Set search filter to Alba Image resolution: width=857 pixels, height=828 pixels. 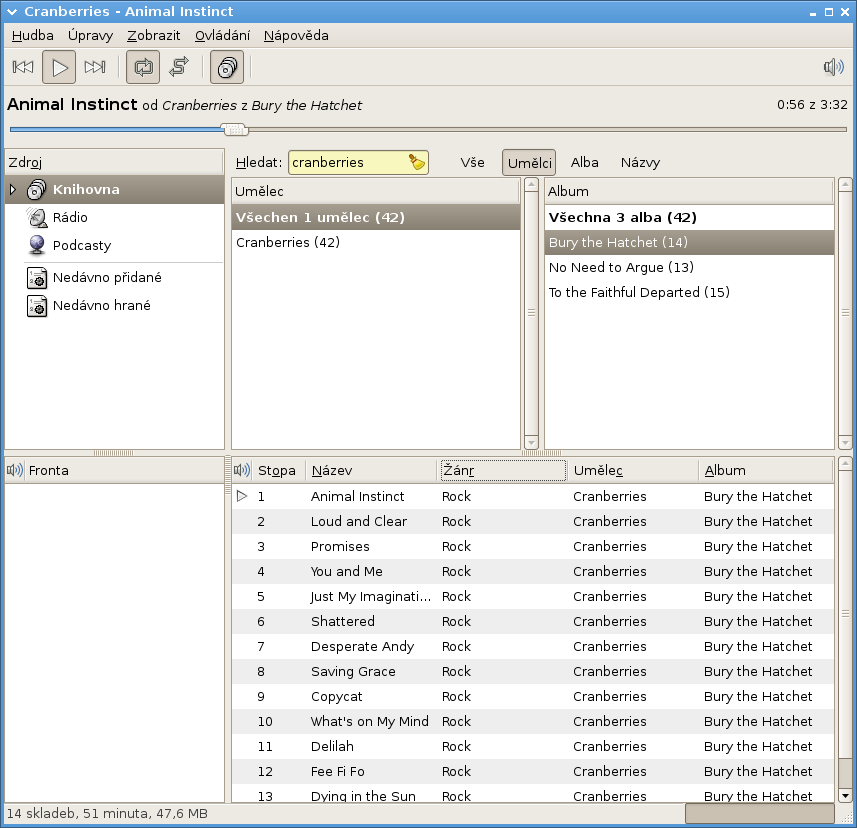tap(584, 163)
